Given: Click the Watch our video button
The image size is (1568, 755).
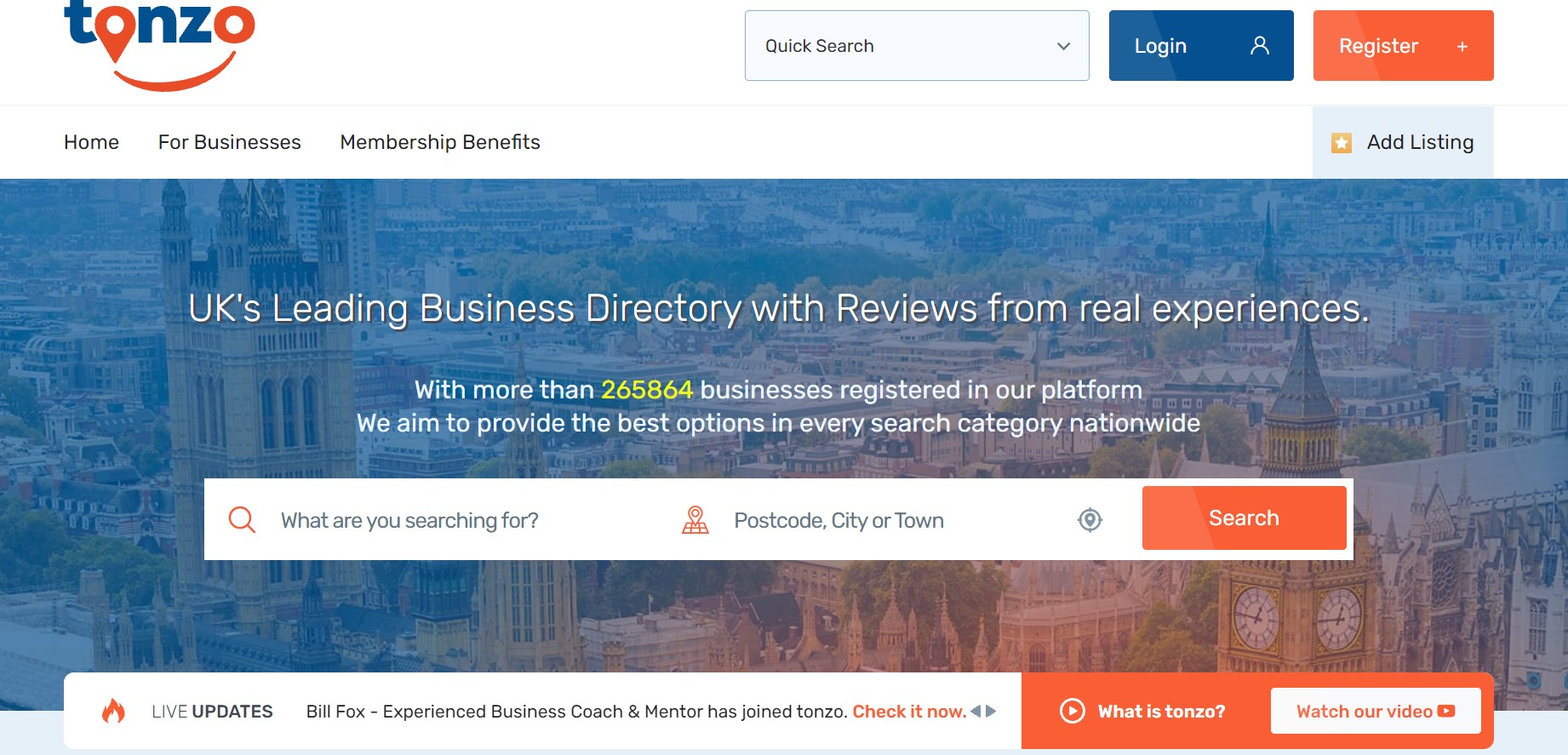Looking at the screenshot, I should 1375,711.
